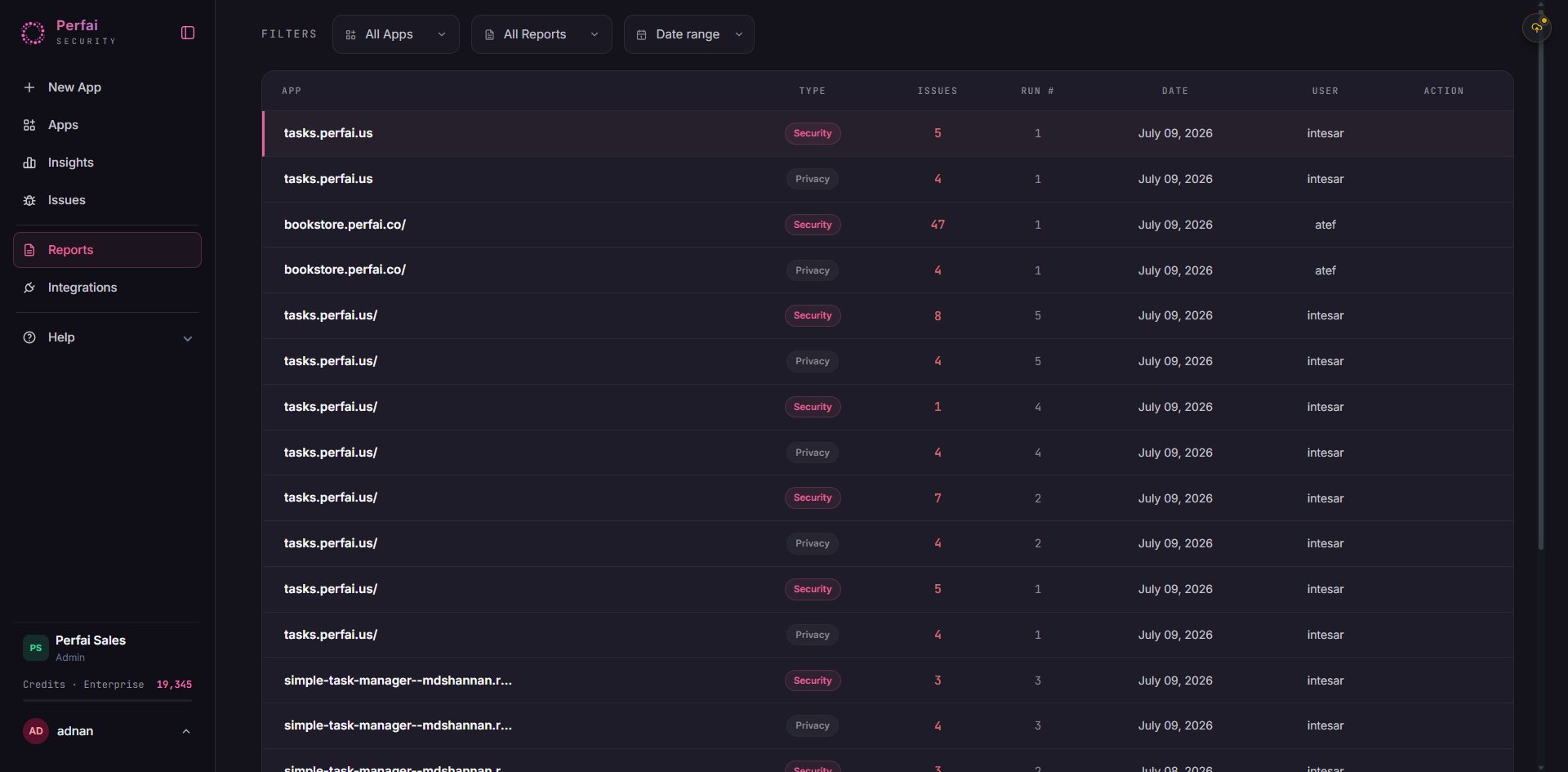Image resolution: width=1568 pixels, height=772 pixels.
Task: Go to New App in sidebar
Action: (x=107, y=87)
